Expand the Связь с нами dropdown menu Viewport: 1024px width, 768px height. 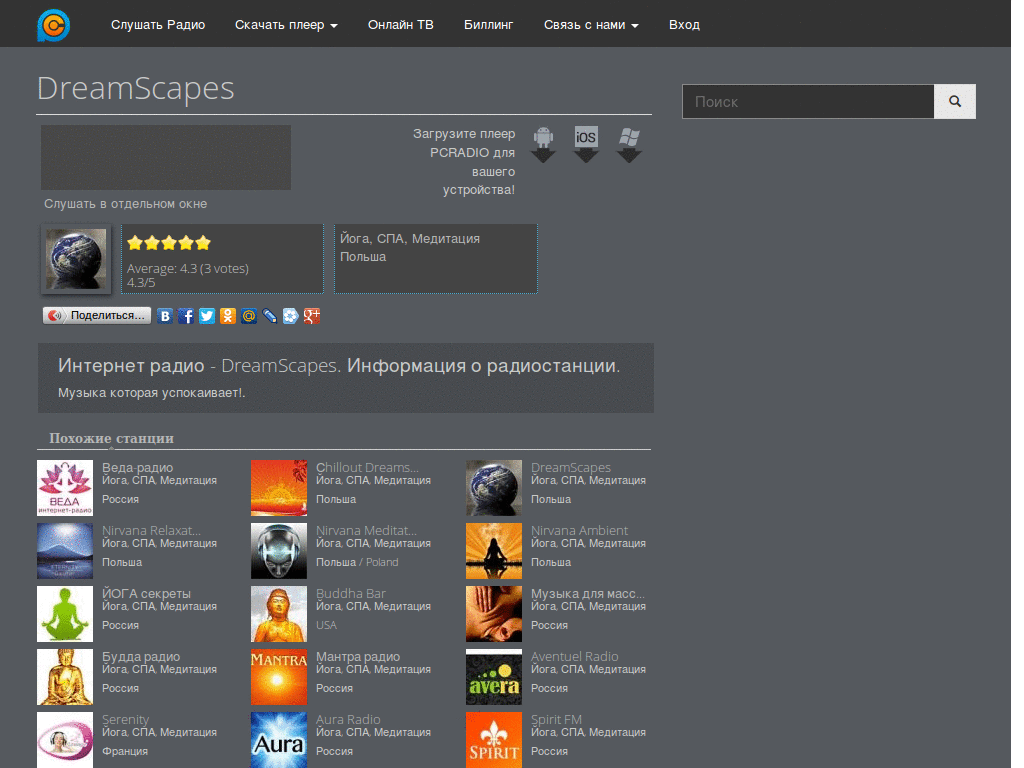591,25
